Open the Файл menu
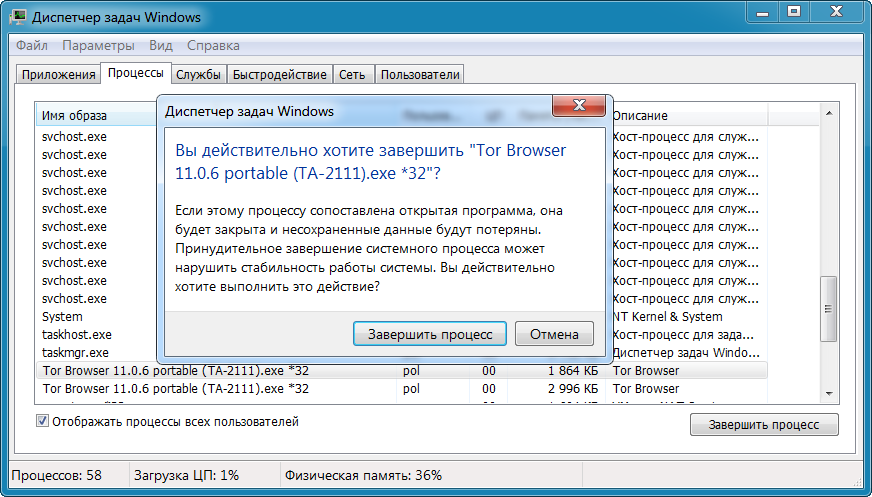Viewport: 872px width, 497px height. [x=32, y=46]
